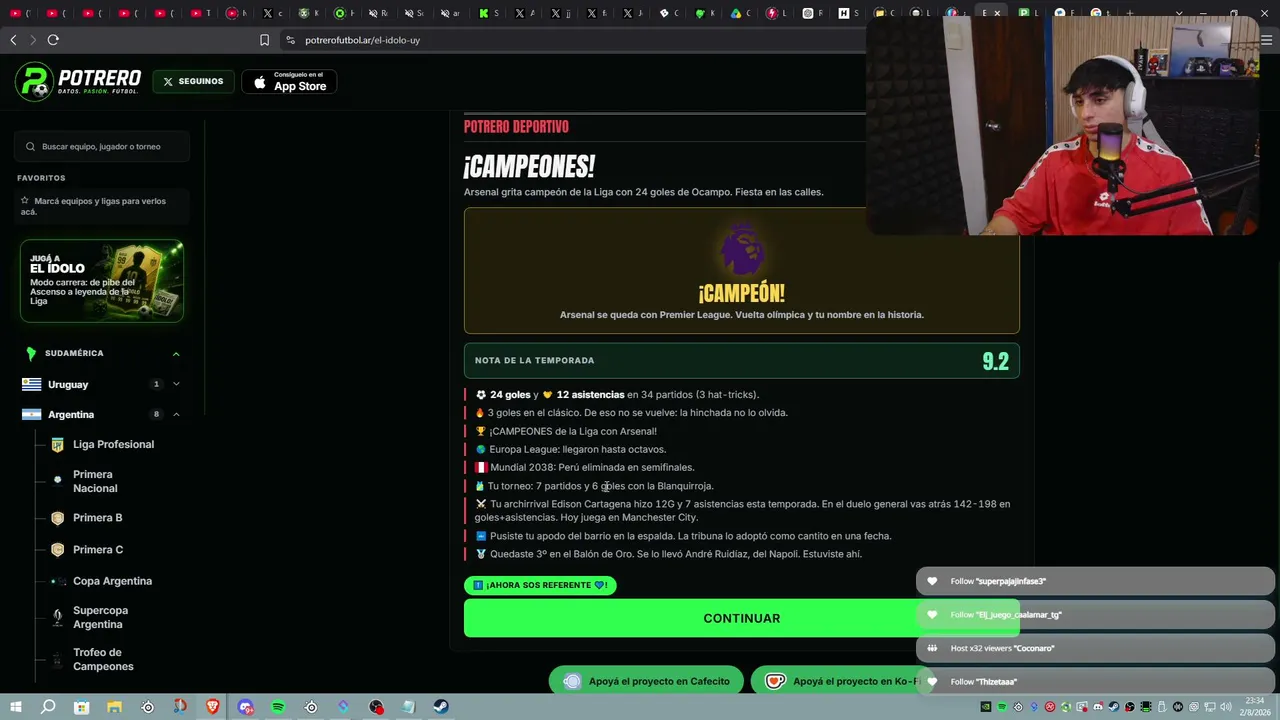
Task: Focus the team, player or tournament search field
Action: [x=102, y=146]
